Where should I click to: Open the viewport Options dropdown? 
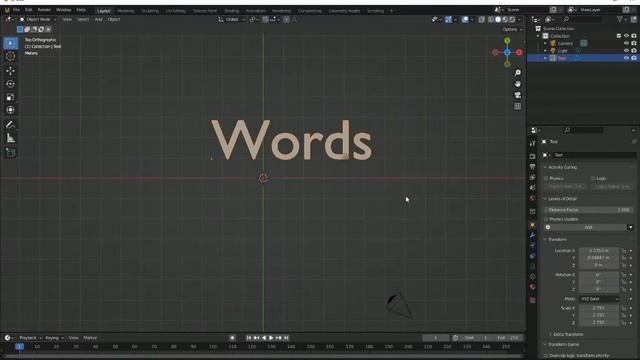[512, 29]
